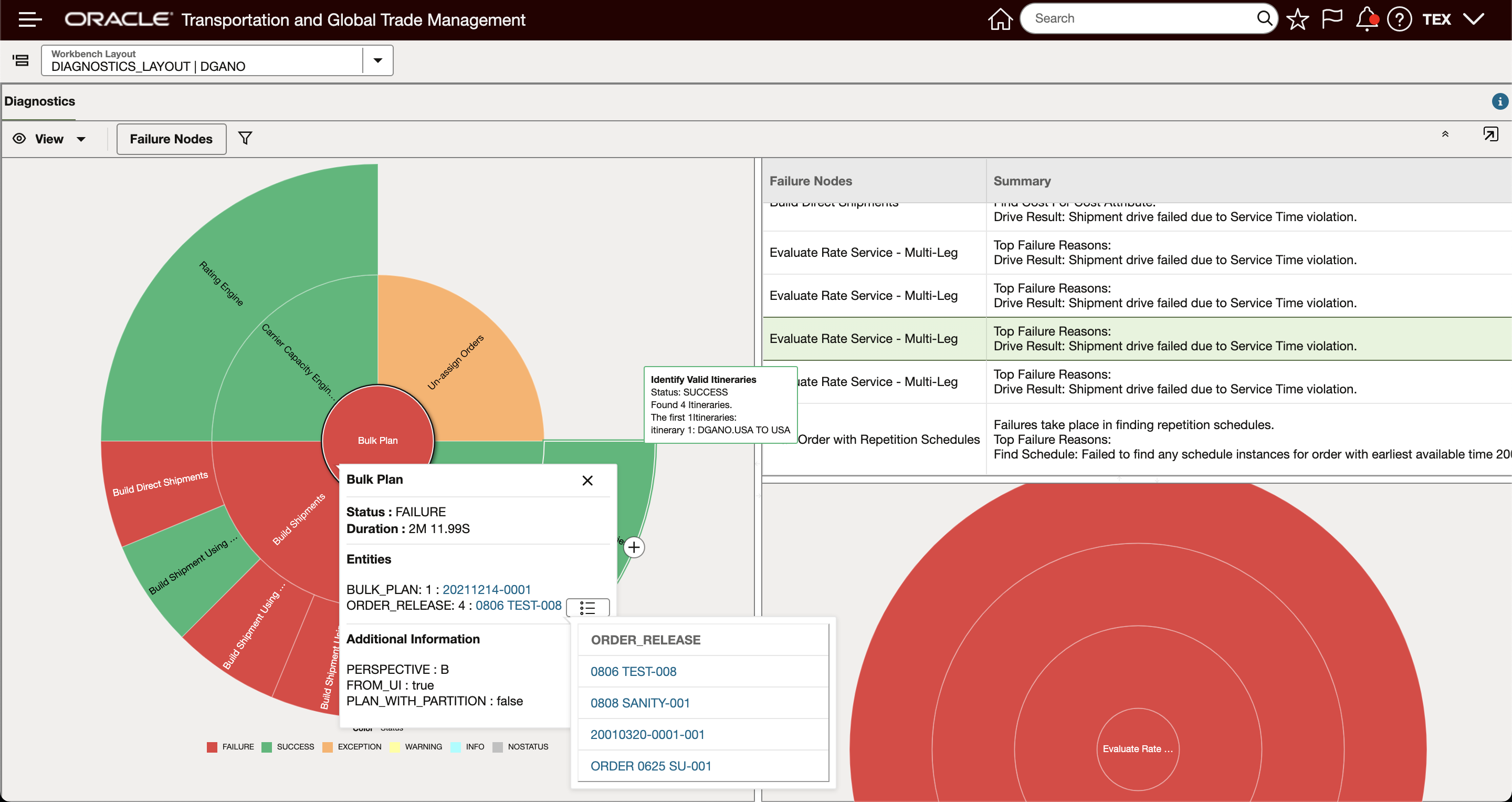Open order 0808 SANITY-001 link
Image resolution: width=1512 pixels, height=802 pixels.
click(x=640, y=703)
